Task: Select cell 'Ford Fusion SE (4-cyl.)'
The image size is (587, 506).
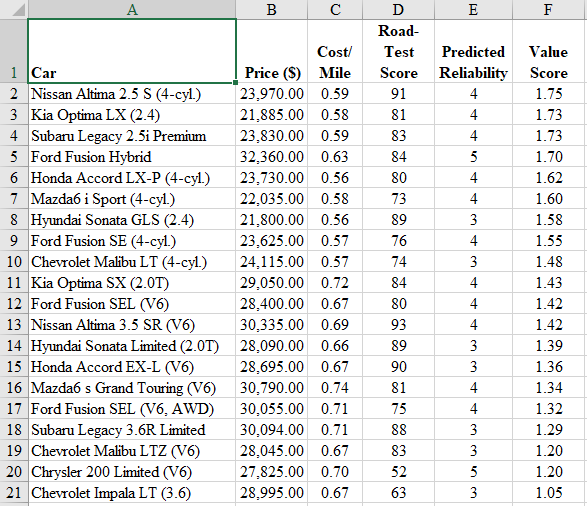Action: click(132, 241)
